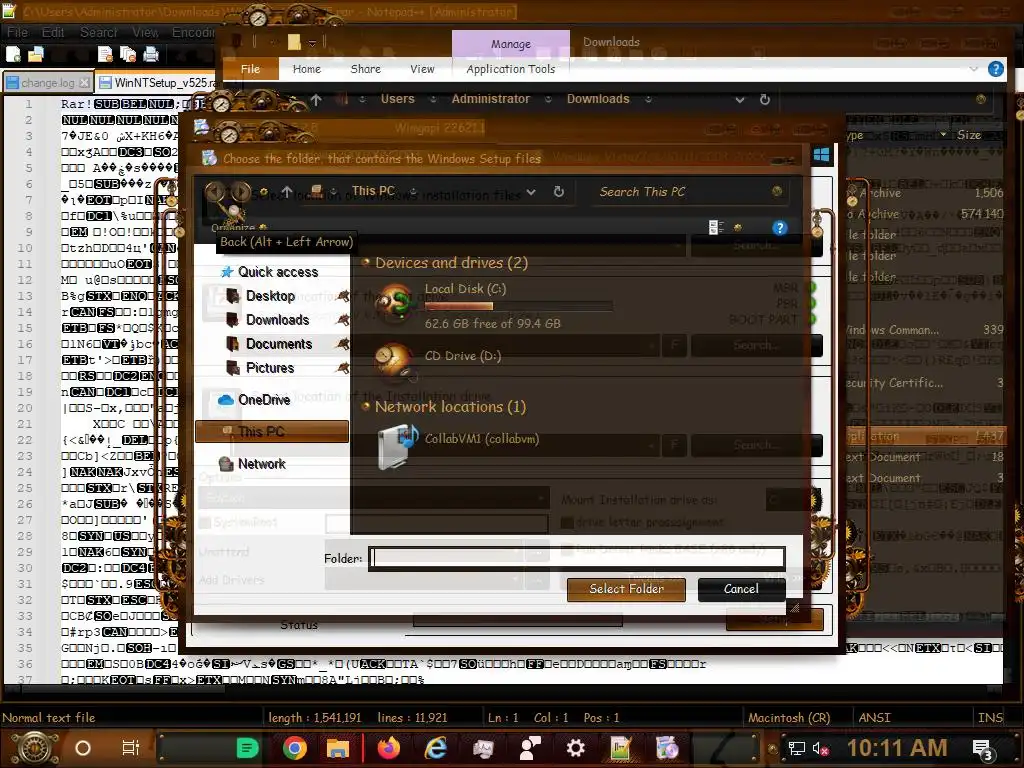
Task: Click ANSI encoding in status bar
Action: (874, 718)
